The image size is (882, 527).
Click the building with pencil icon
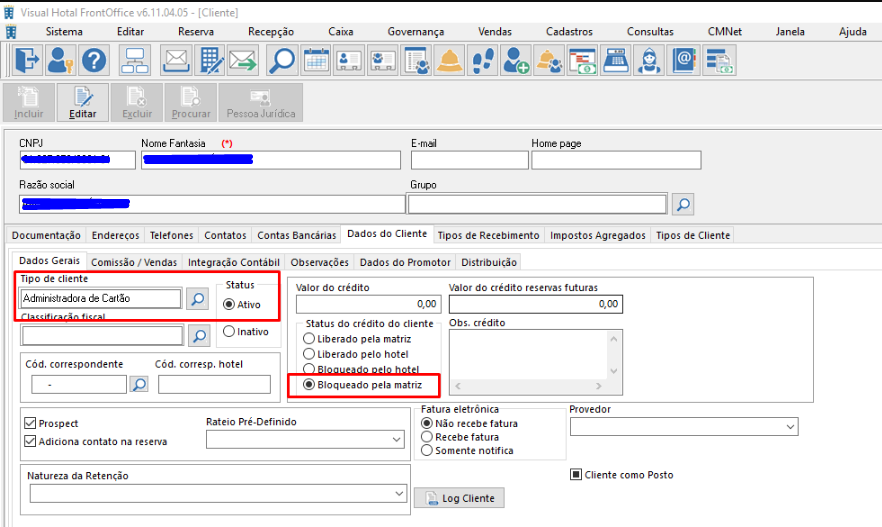(210, 60)
